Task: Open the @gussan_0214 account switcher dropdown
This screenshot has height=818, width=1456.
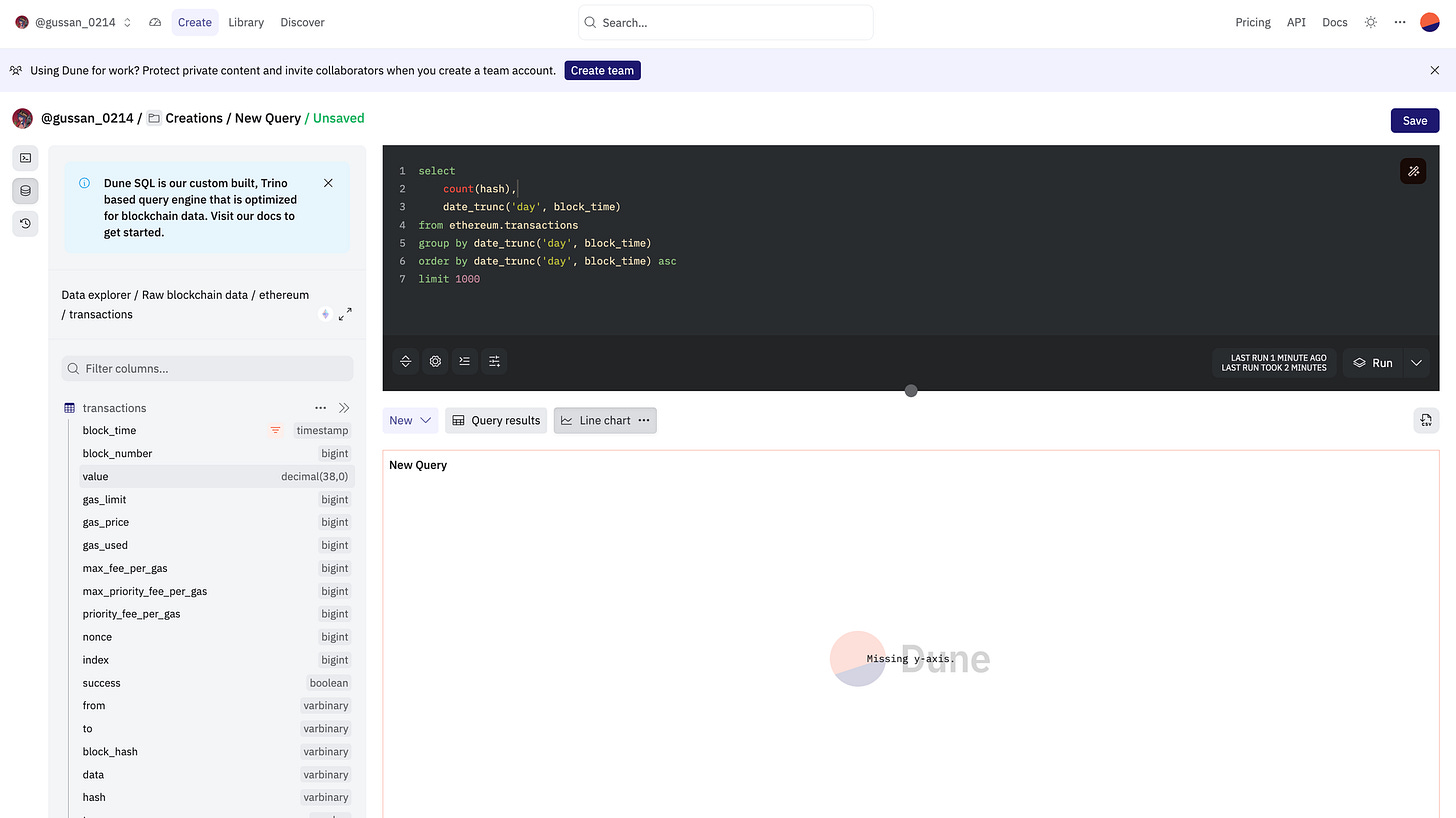Action: [74, 22]
